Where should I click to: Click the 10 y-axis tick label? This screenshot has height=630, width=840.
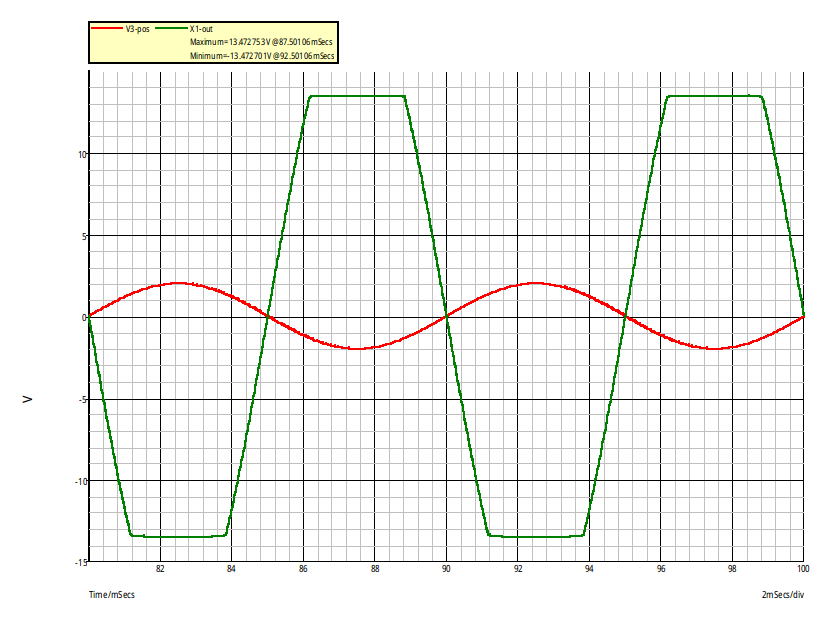[81, 155]
